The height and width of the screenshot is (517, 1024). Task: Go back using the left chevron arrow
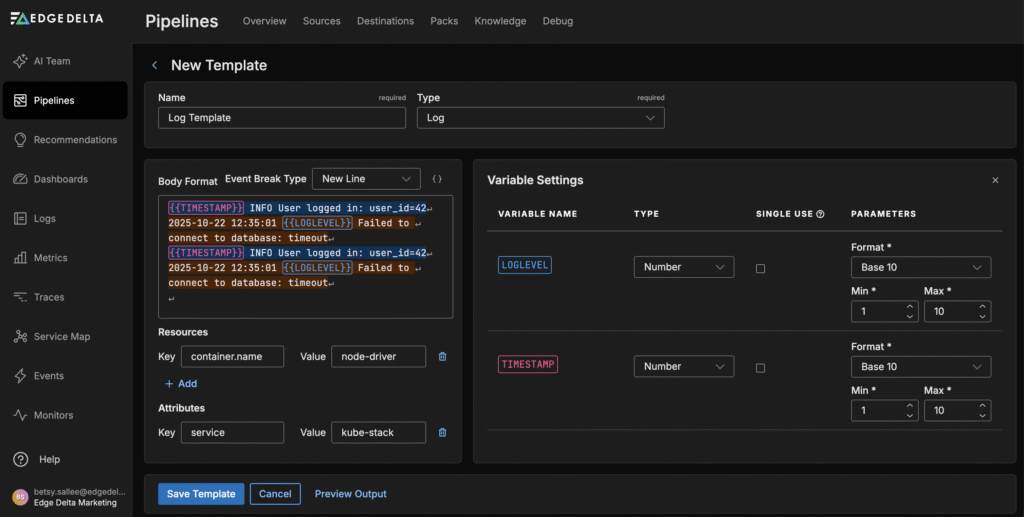click(155, 66)
